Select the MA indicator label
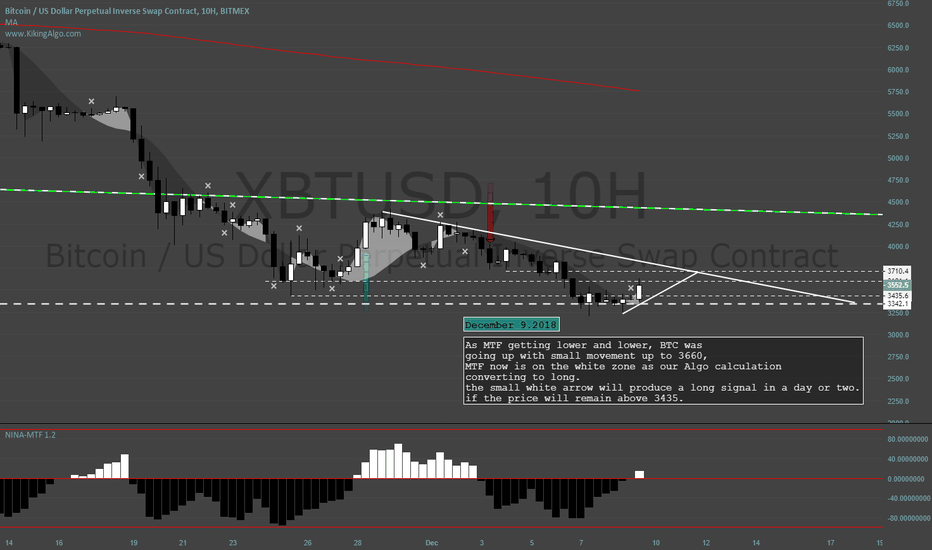 11,22
